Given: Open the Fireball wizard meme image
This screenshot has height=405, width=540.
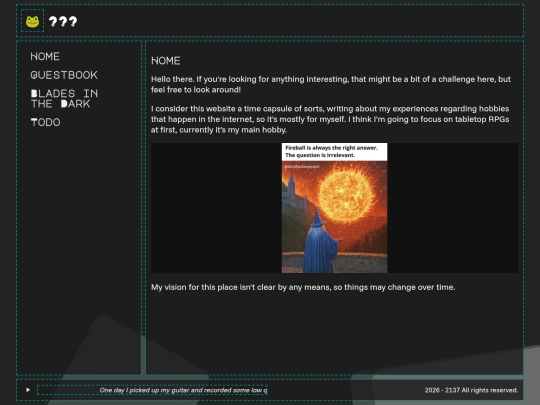Looking at the screenshot, I should [334, 208].
